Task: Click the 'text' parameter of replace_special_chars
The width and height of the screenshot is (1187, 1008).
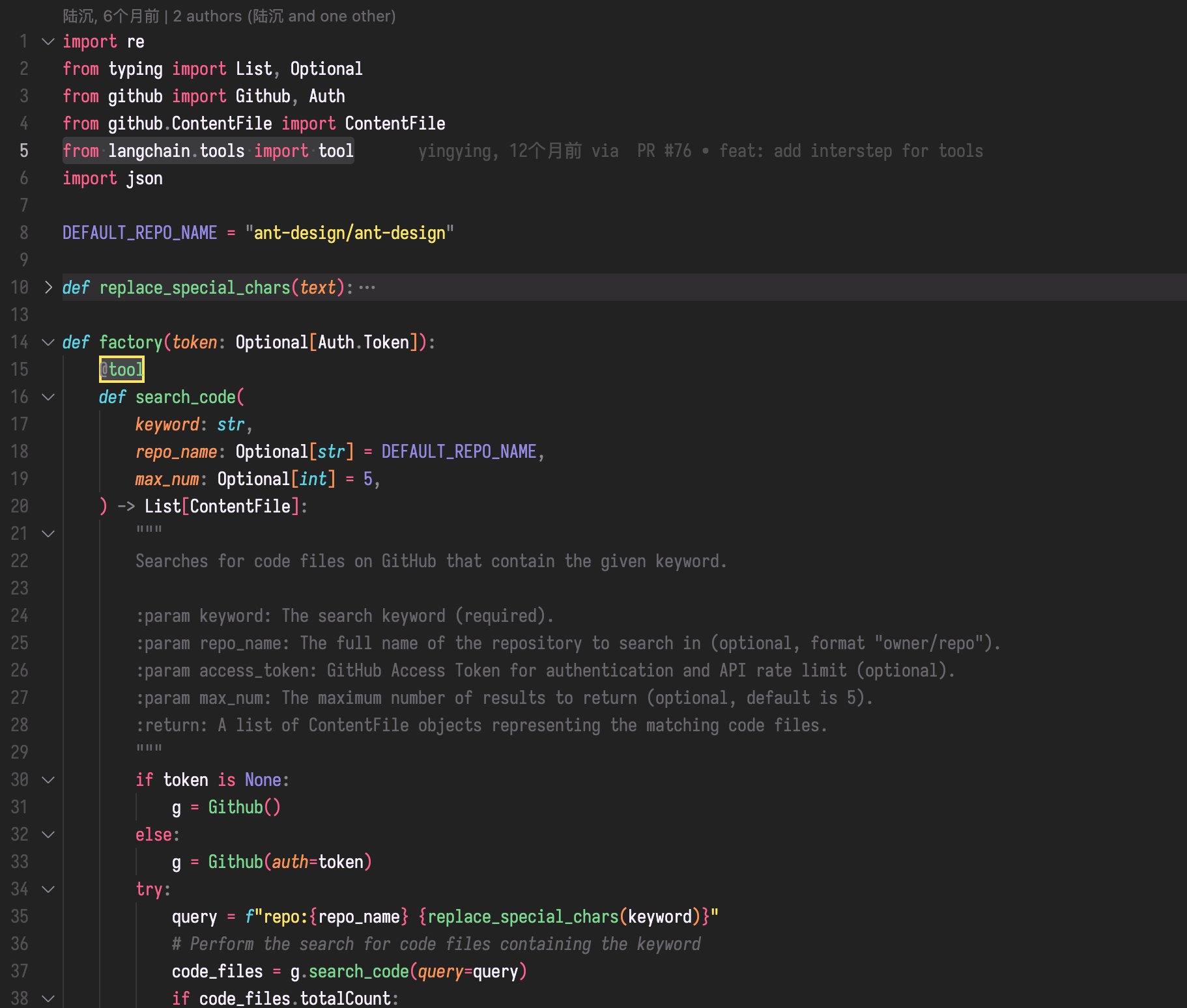Action: 318,288
